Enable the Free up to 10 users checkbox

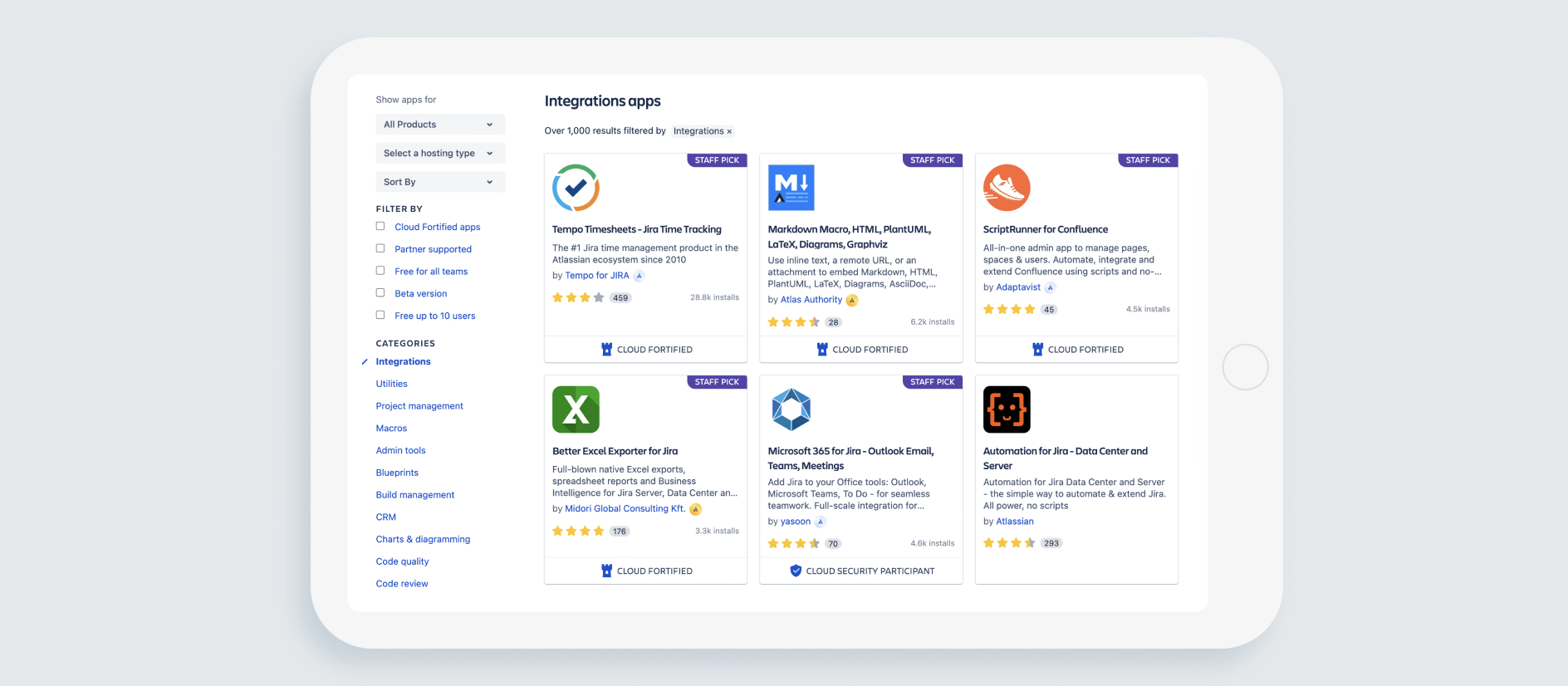[x=380, y=315]
